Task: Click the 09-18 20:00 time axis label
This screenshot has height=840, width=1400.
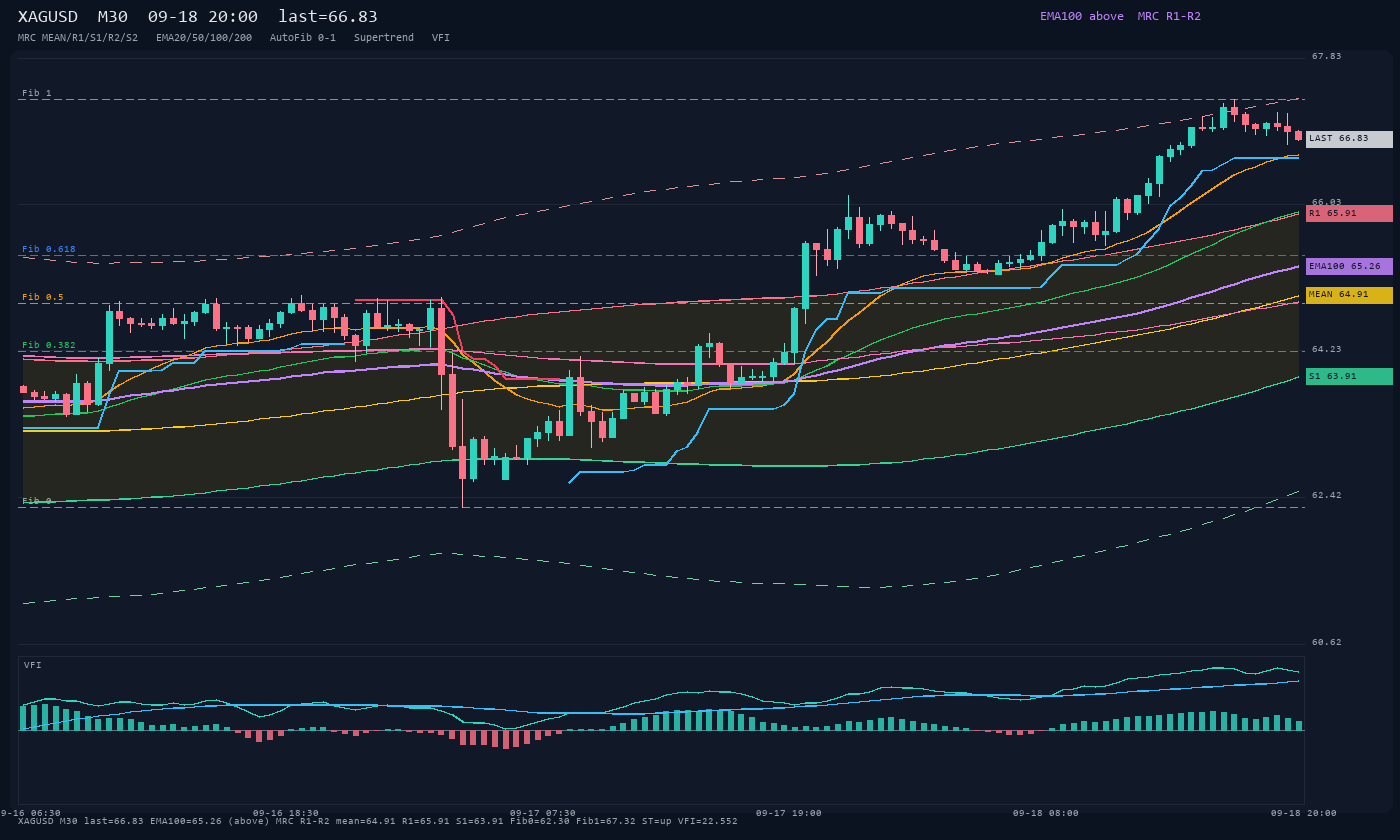Action: tap(1304, 813)
